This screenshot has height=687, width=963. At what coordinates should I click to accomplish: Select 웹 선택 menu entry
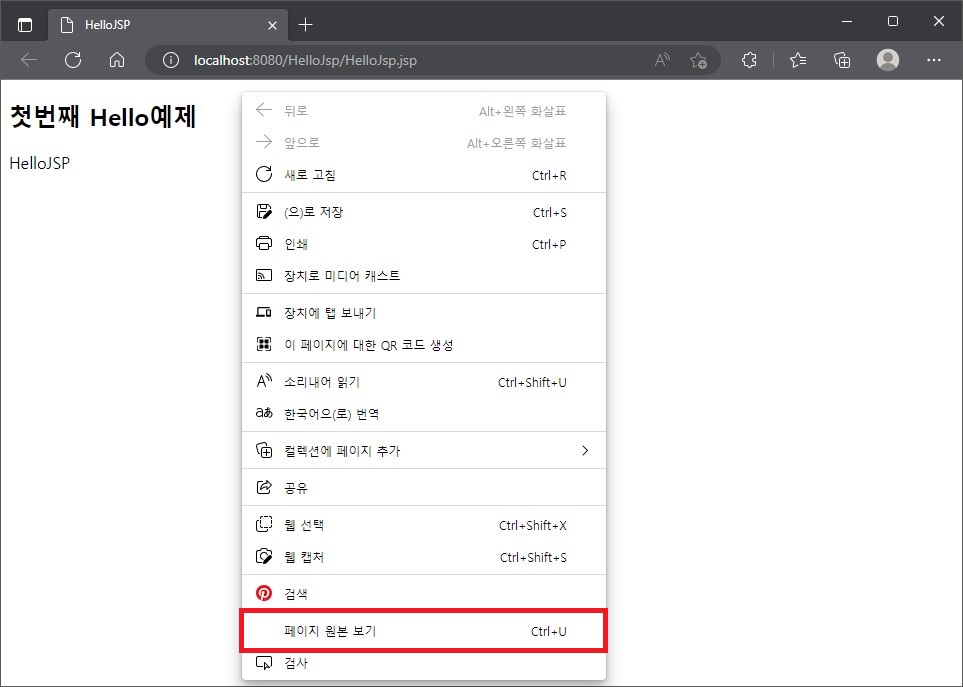tap(424, 525)
